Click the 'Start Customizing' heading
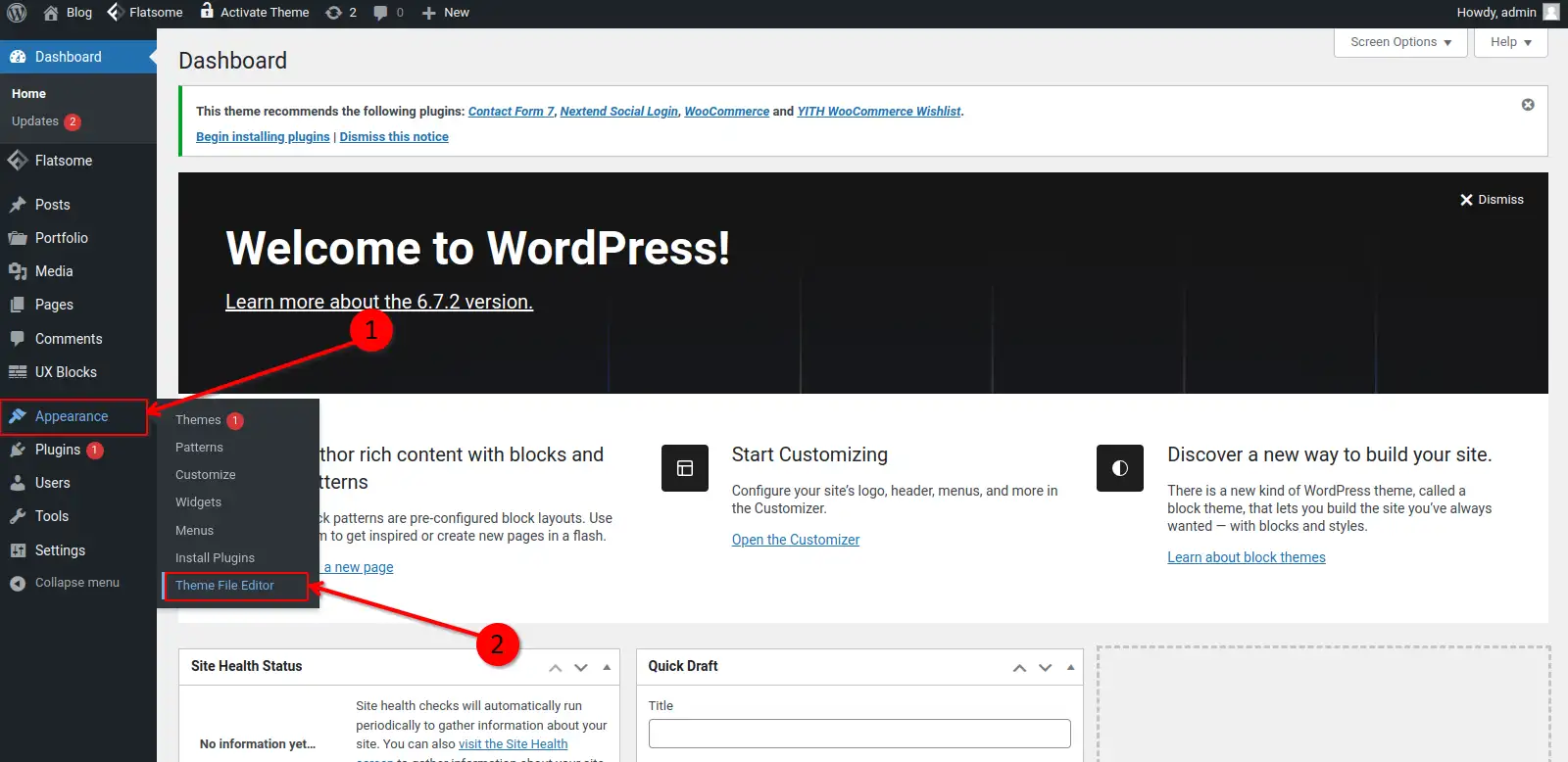The width and height of the screenshot is (1568, 762). point(809,454)
